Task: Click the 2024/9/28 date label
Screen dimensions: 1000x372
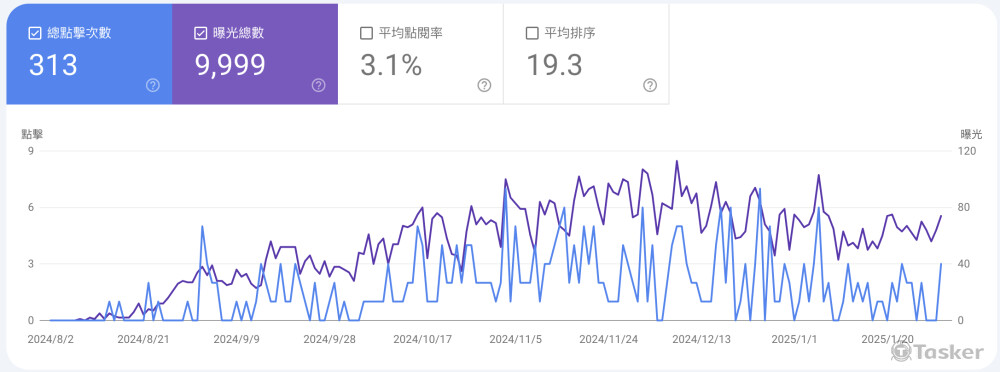Action: click(x=329, y=339)
